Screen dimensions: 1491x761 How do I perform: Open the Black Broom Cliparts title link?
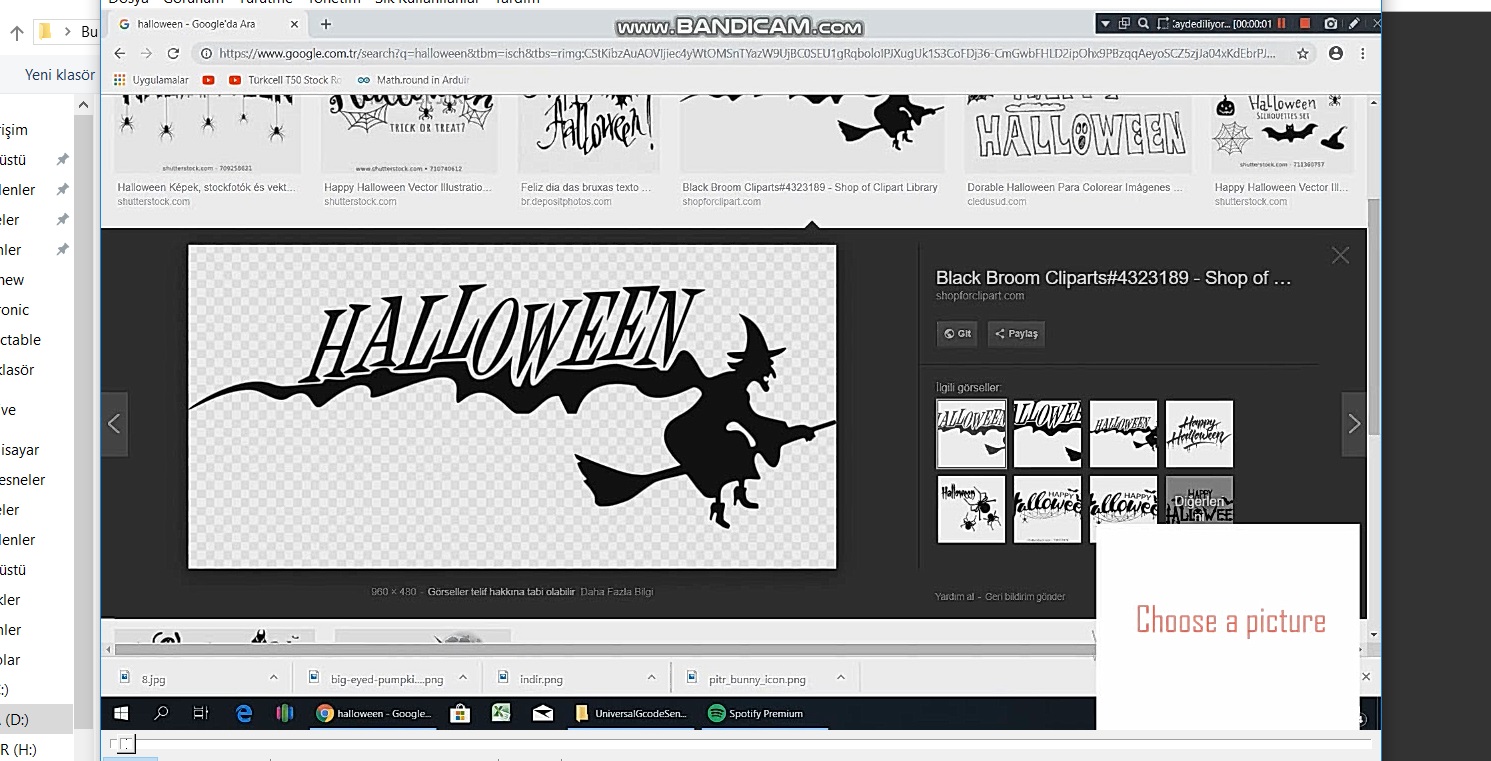1114,278
